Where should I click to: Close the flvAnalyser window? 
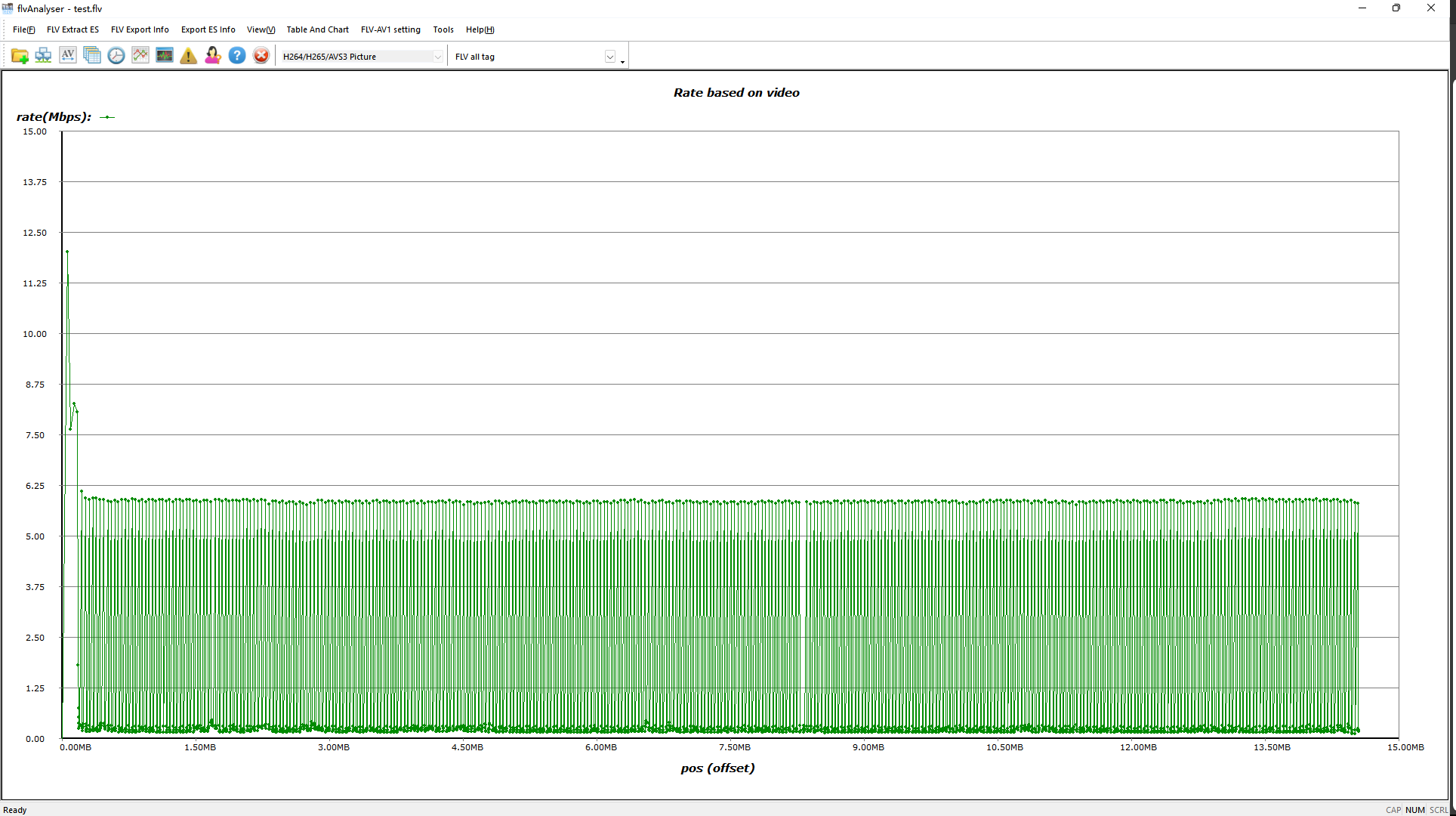click(1431, 8)
